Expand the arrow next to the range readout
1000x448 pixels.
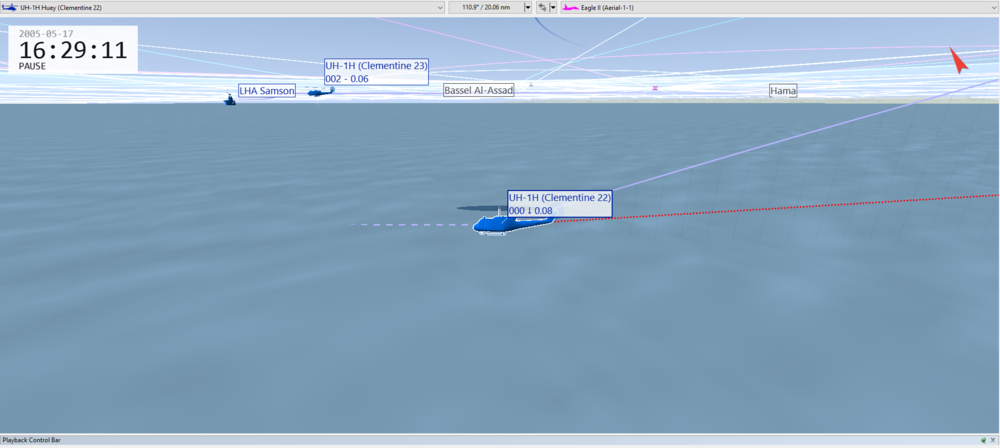[527, 7]
